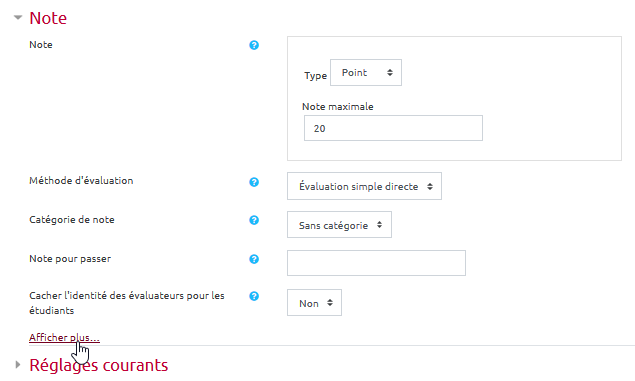Open the Non dropdown for hiding evaluators

coord(314,303)
